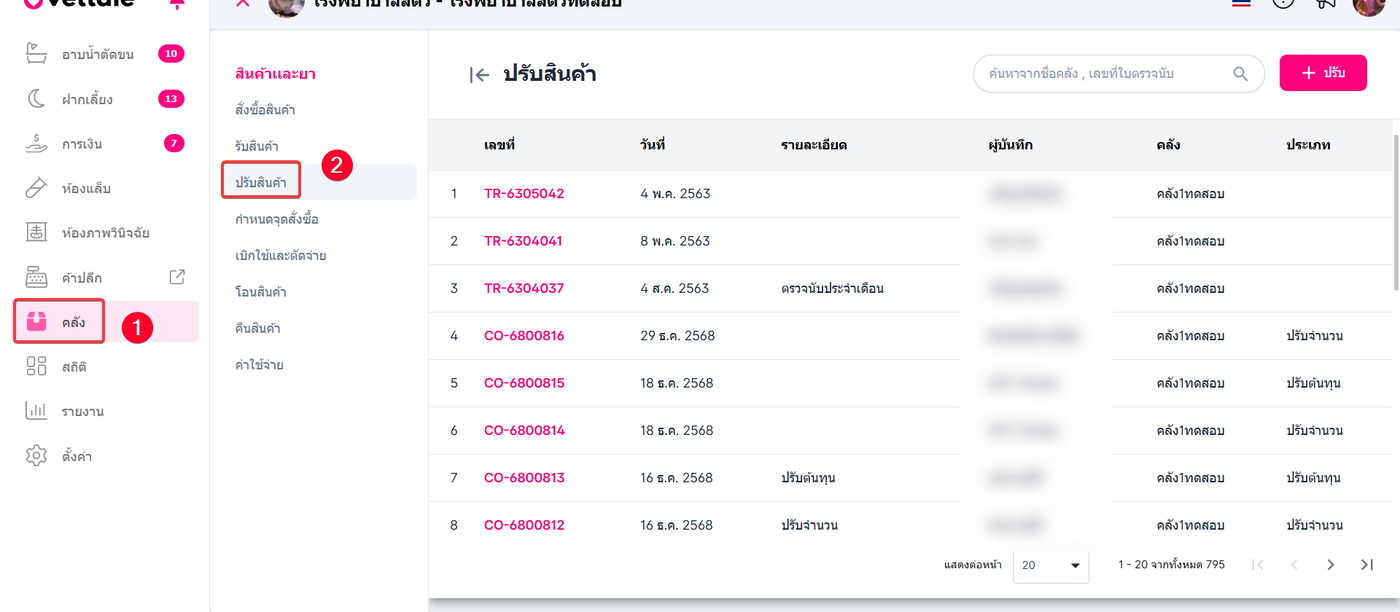This screenshot has height=612, width=1400.
Task: Open the rows-per-page dropdown showing 20
Action: 1052,565
